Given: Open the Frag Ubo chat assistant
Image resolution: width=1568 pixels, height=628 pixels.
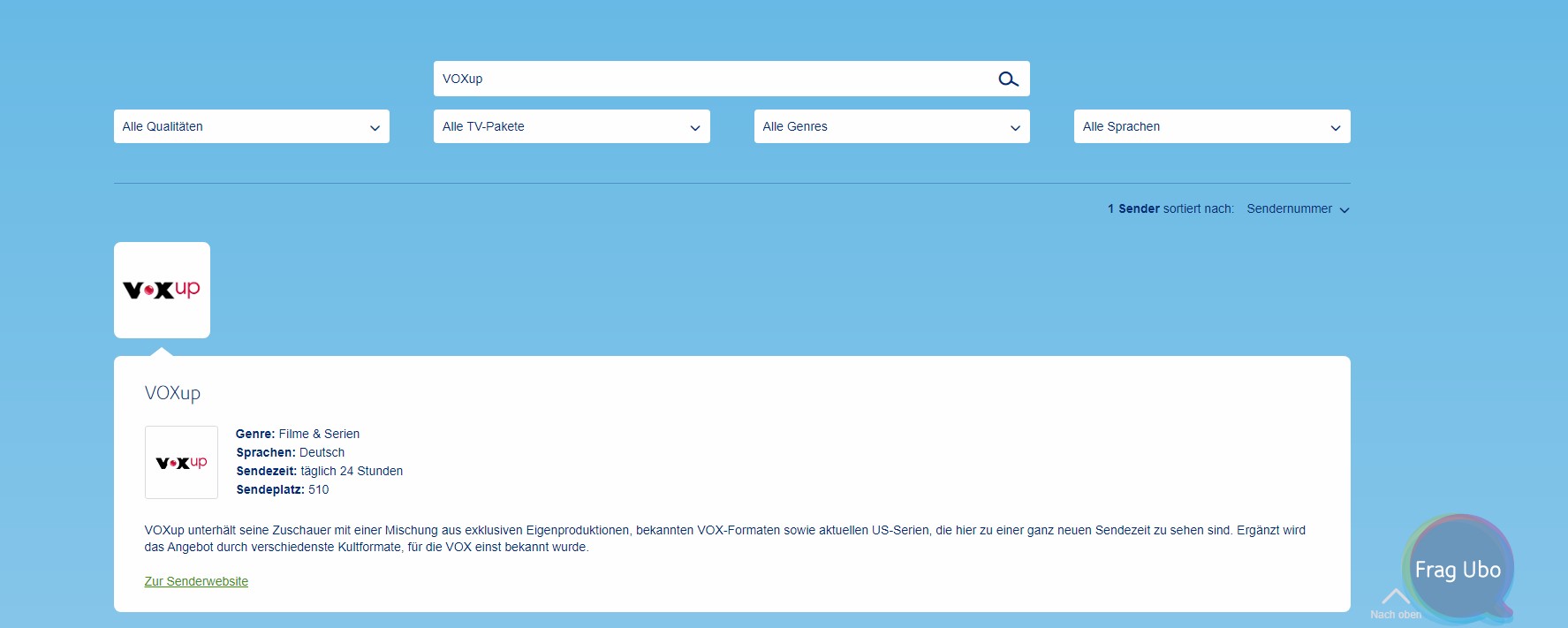Looking at the screenshot, I should coord(1458,569).
